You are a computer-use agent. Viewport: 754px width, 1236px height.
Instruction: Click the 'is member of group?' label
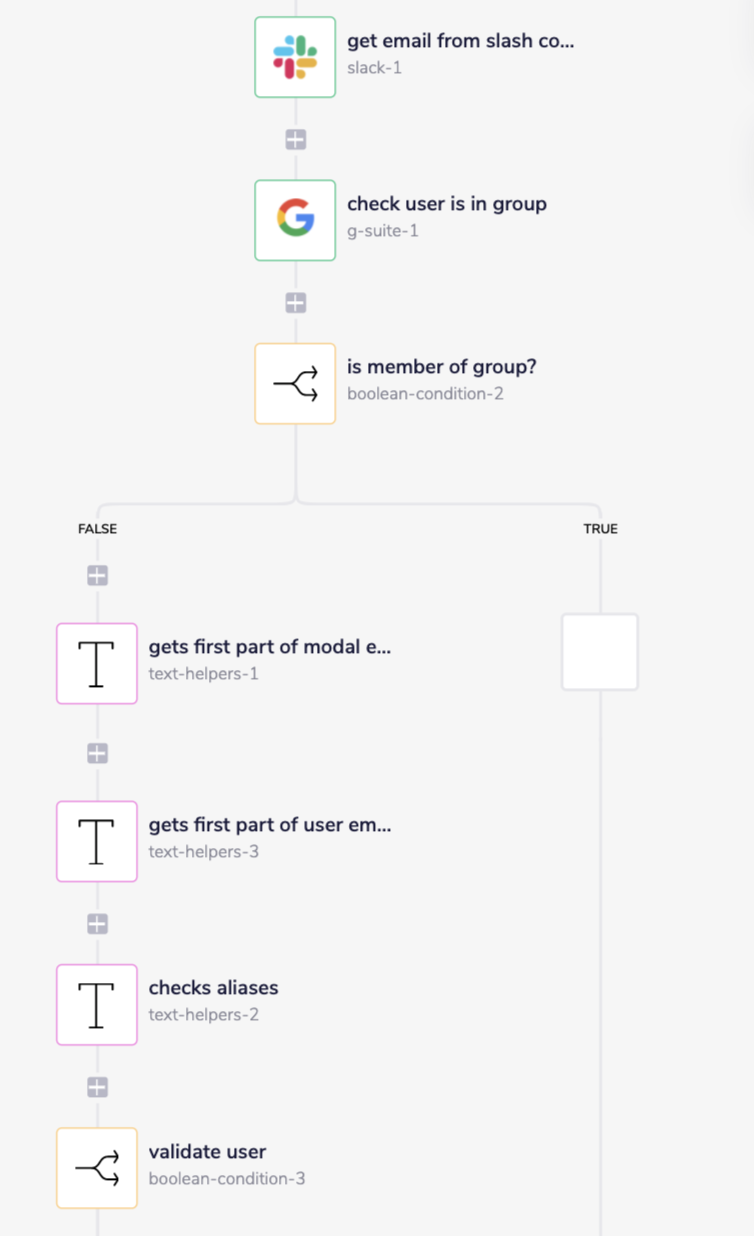coord(441,367)
